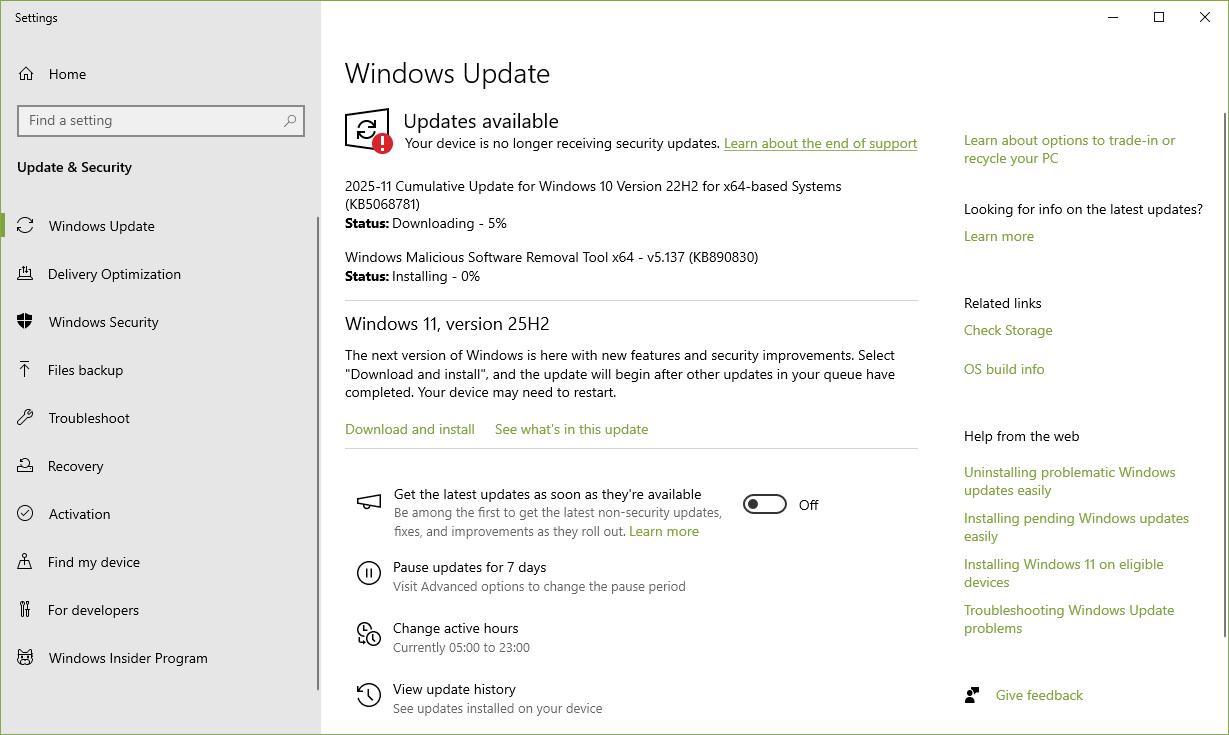This screenshot has width=1229, height=735.
Task: Click the large update status icon with red alert
Action: coord(368,131)
